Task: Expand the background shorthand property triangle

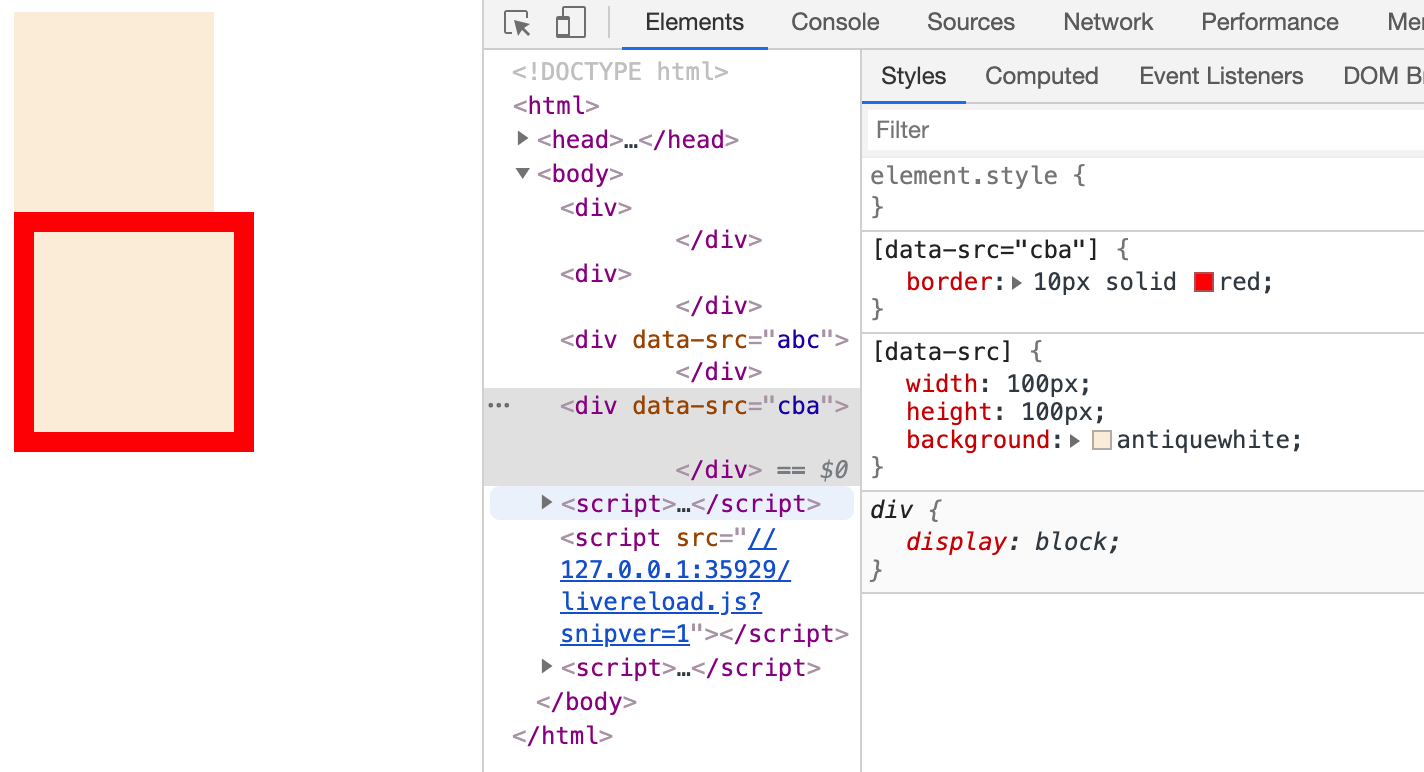Action: point(1076,441)
